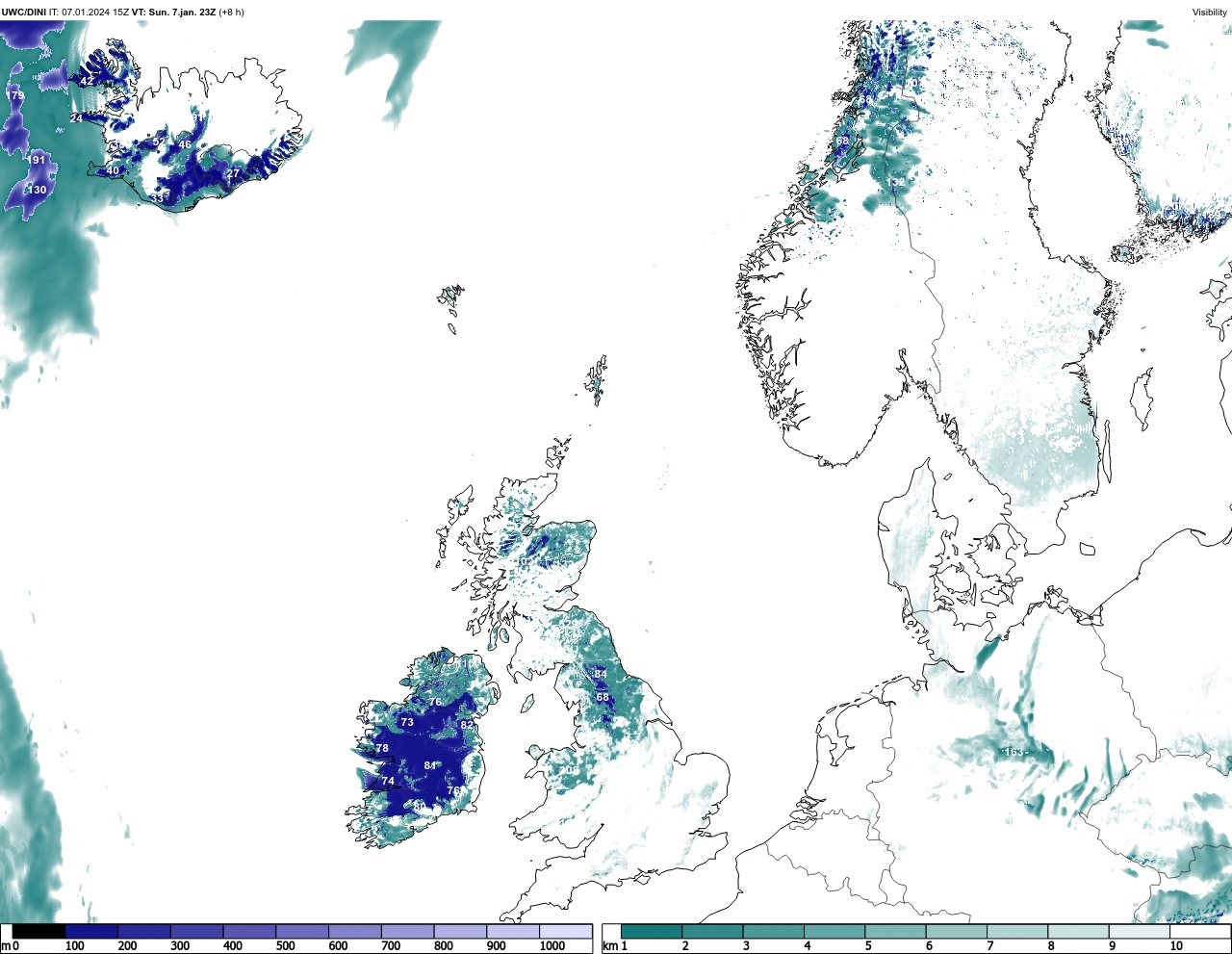Click the '3' label on kilometre scale
The image size is (1232, 954).
pyautogui.click(x=747, y=946)
